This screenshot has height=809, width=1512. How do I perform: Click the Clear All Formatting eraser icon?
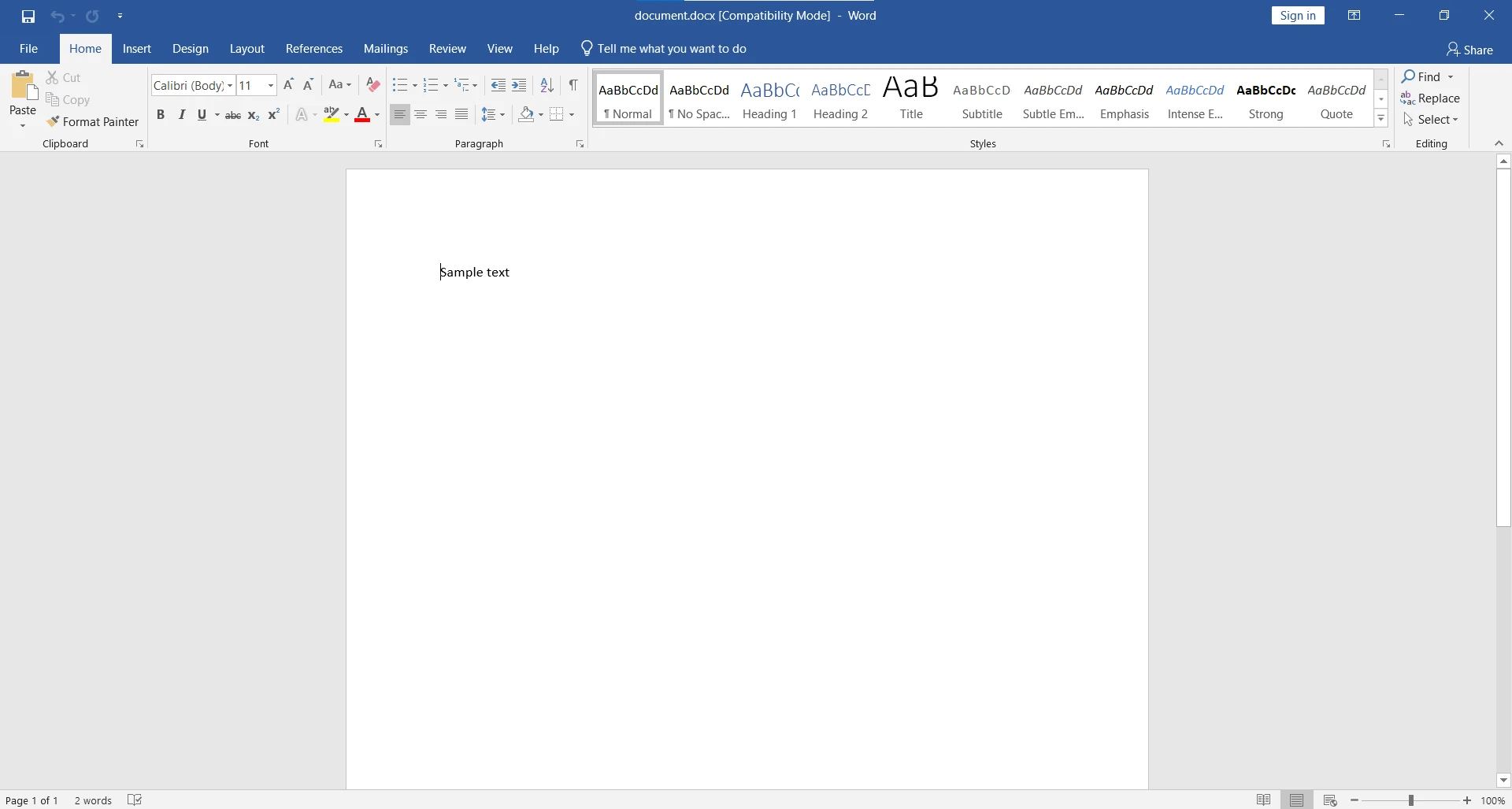373,85
